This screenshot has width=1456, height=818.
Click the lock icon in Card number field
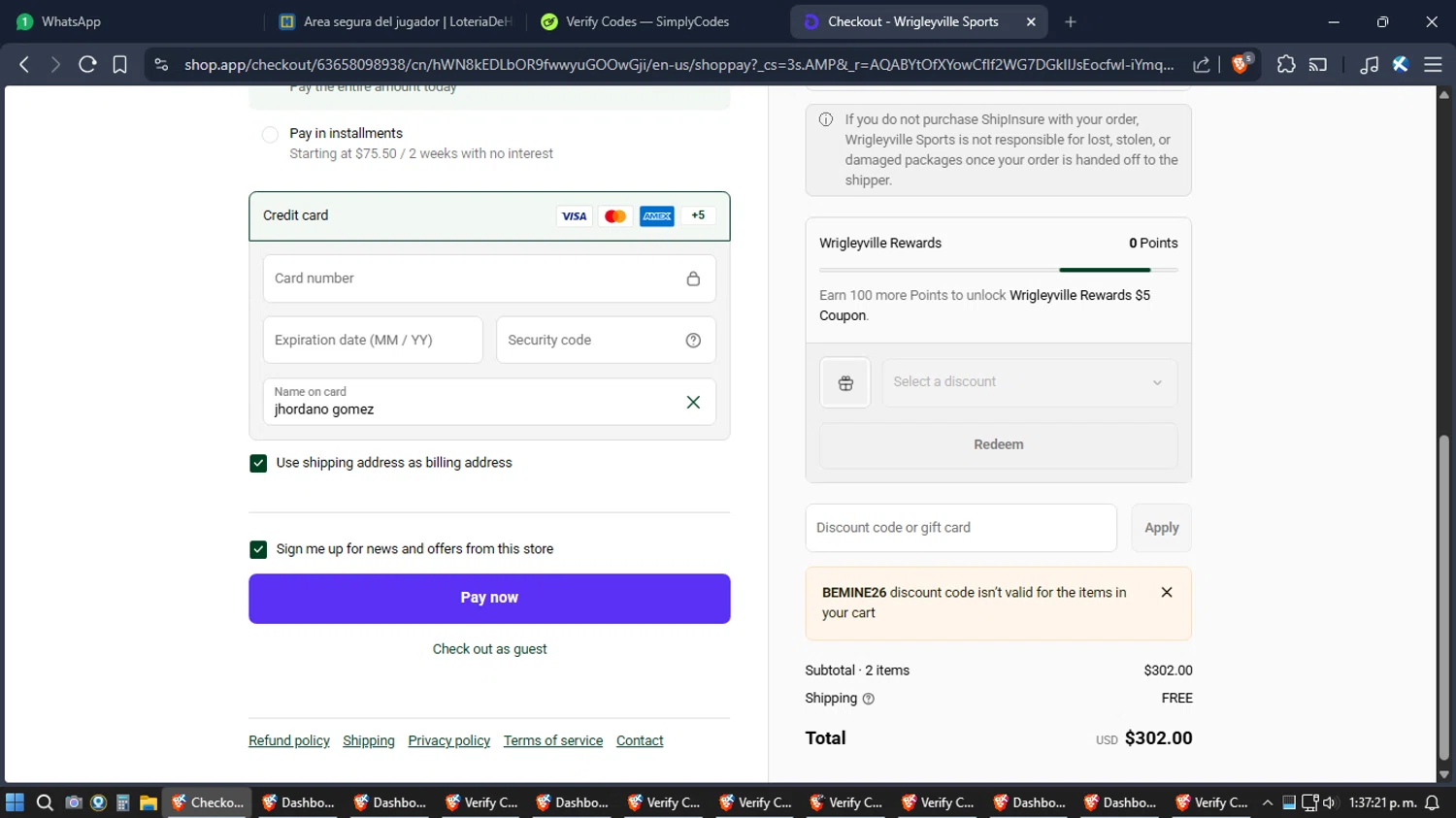point(693,278)
